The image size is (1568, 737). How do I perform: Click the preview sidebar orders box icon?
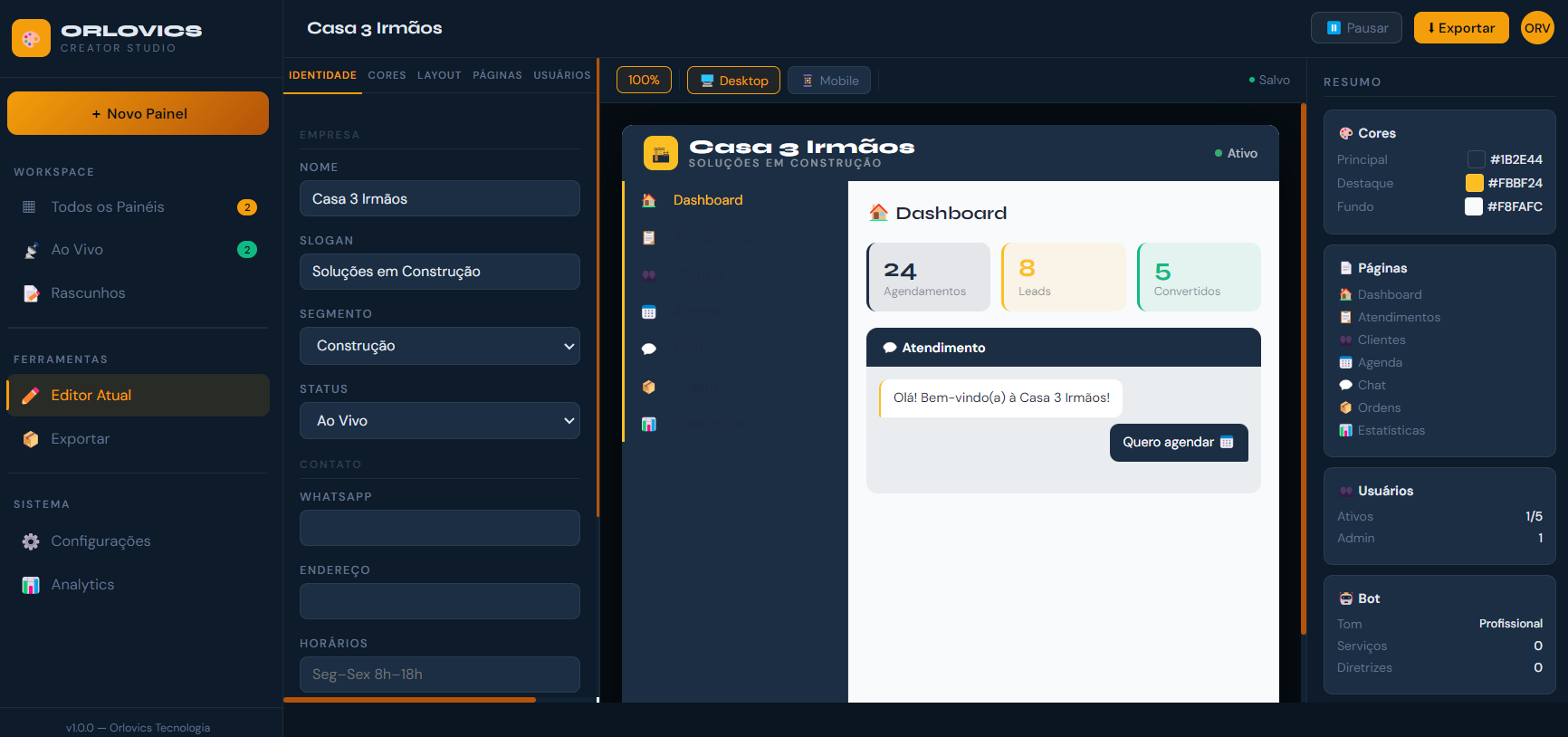(648, 387)
